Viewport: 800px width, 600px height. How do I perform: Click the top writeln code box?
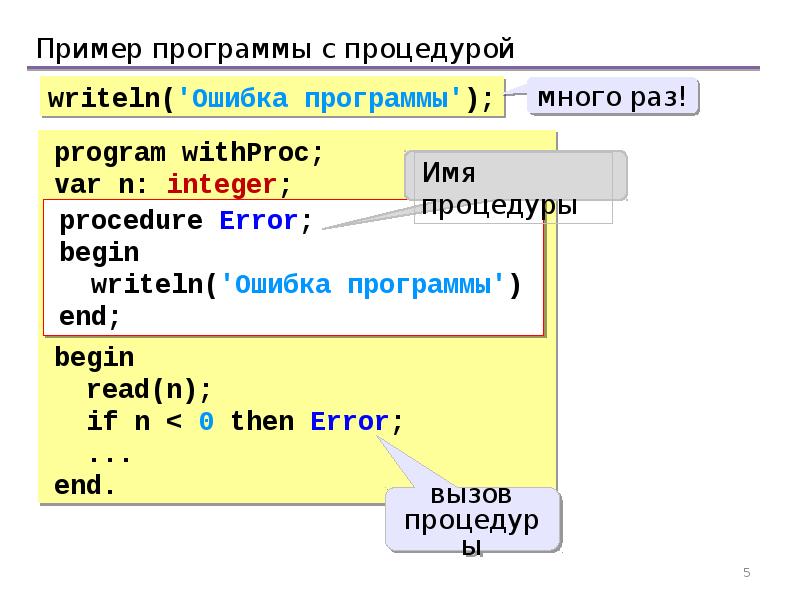(270, 99)
